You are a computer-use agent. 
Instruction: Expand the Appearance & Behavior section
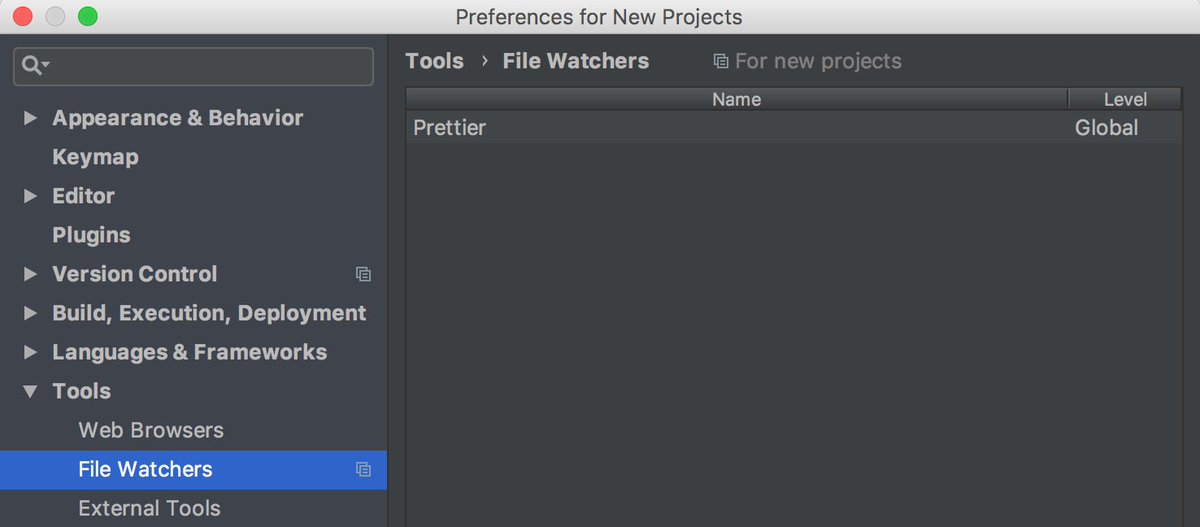coord(31,118)
